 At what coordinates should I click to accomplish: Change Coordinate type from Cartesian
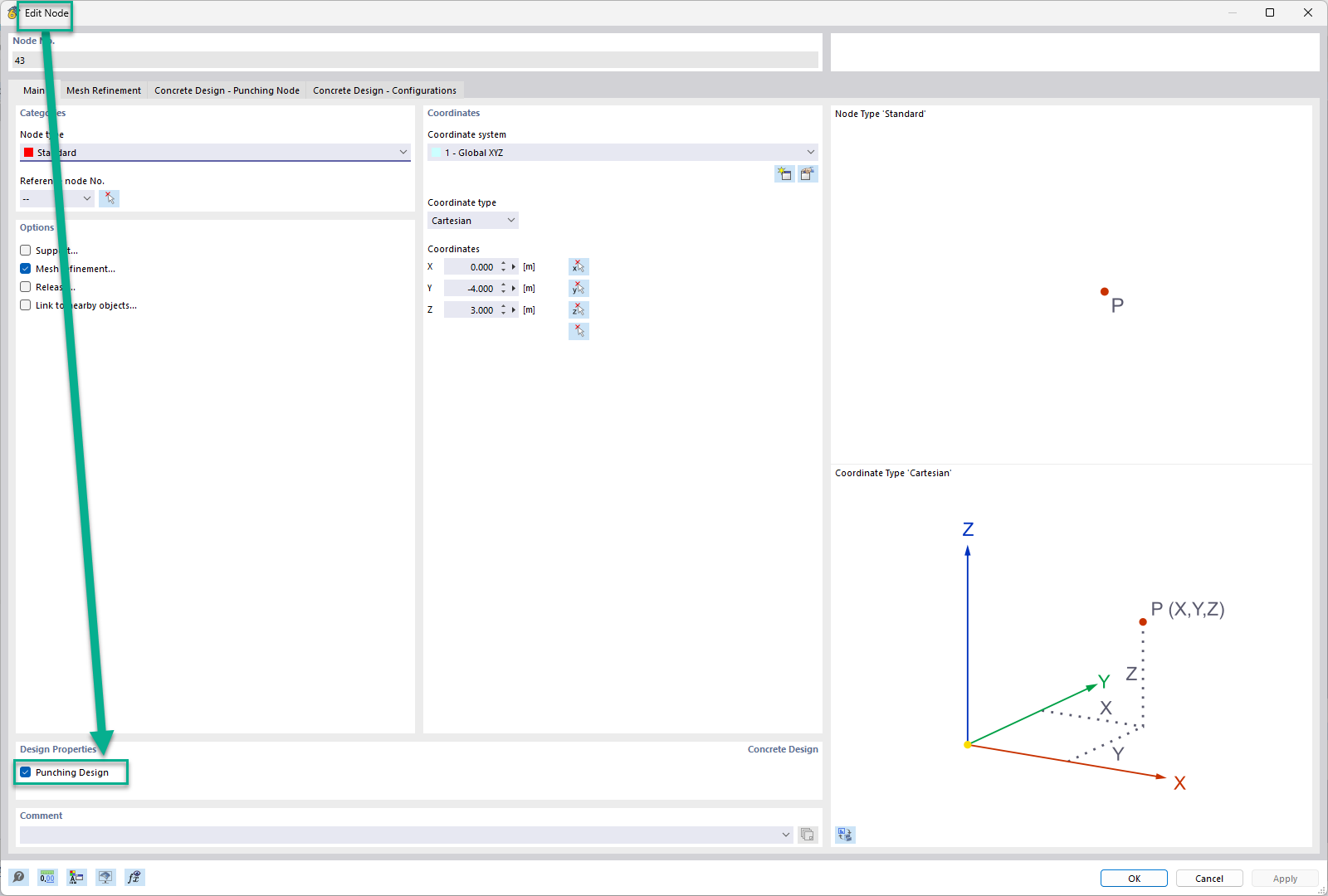pyautogui.click(x=509, y=220)
